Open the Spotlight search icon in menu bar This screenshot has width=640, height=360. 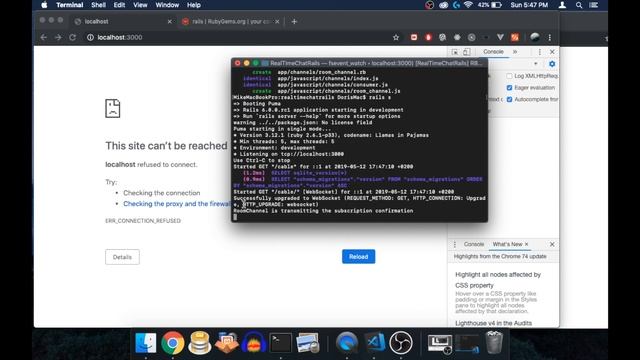[579, 5]
